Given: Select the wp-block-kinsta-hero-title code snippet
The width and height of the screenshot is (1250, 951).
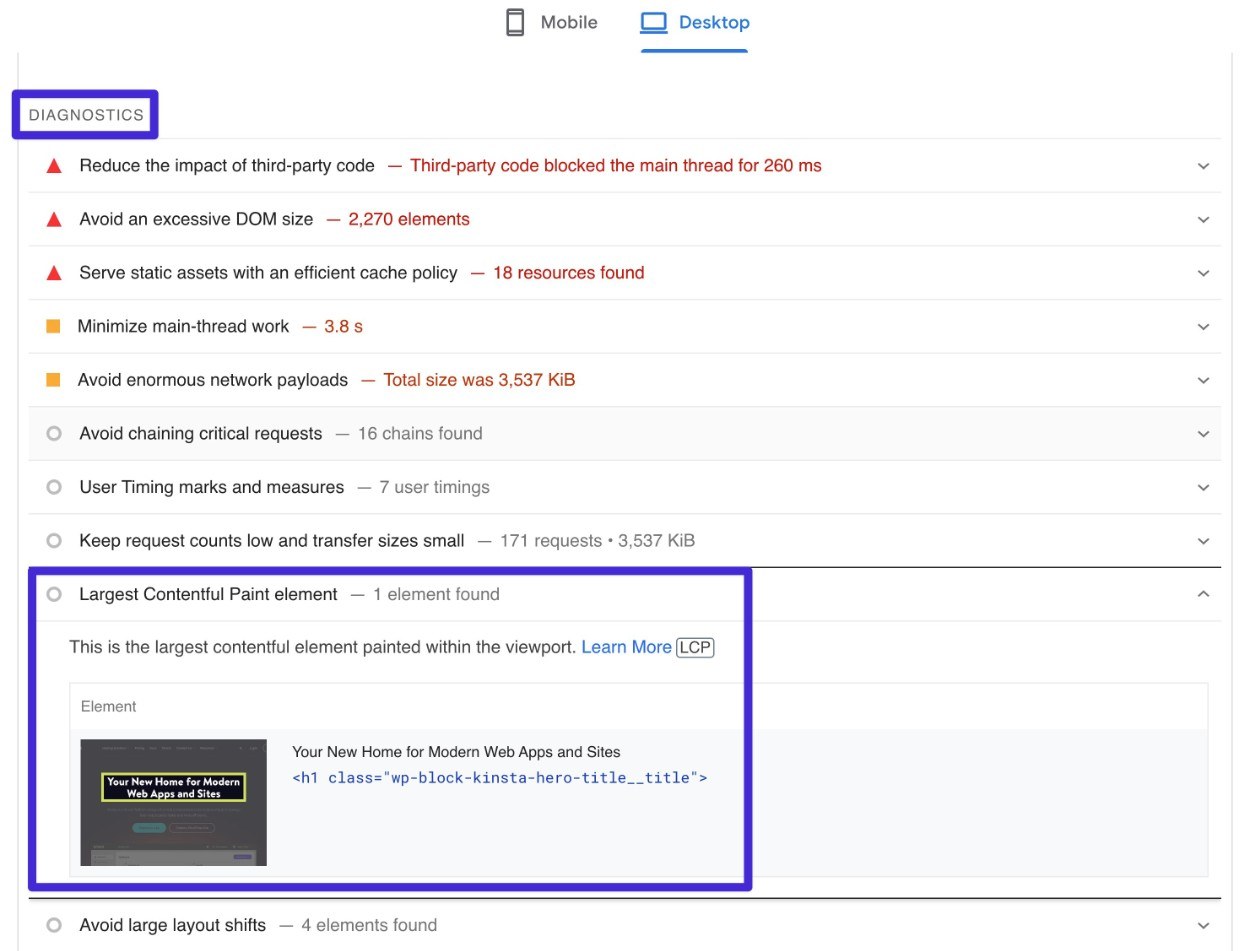Looking at the screenshot, I should 499,777.
